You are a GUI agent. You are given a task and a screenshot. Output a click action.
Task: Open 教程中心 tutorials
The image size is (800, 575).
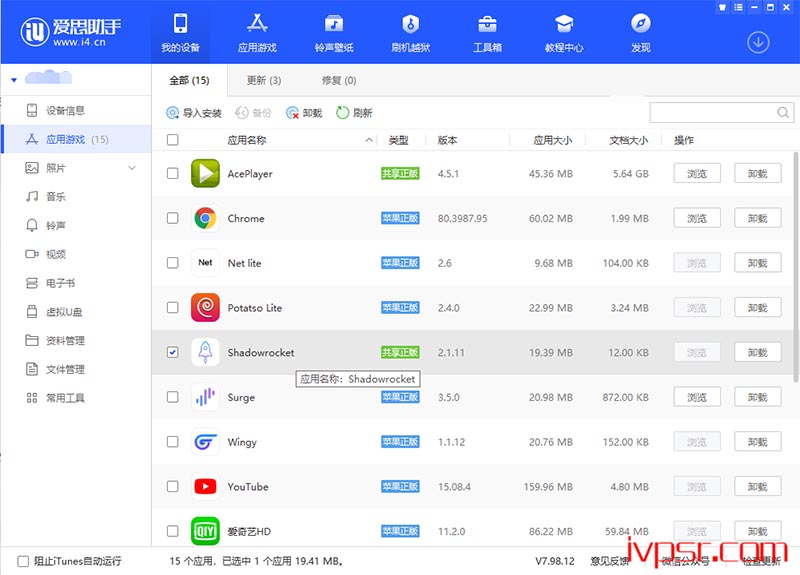564,33
